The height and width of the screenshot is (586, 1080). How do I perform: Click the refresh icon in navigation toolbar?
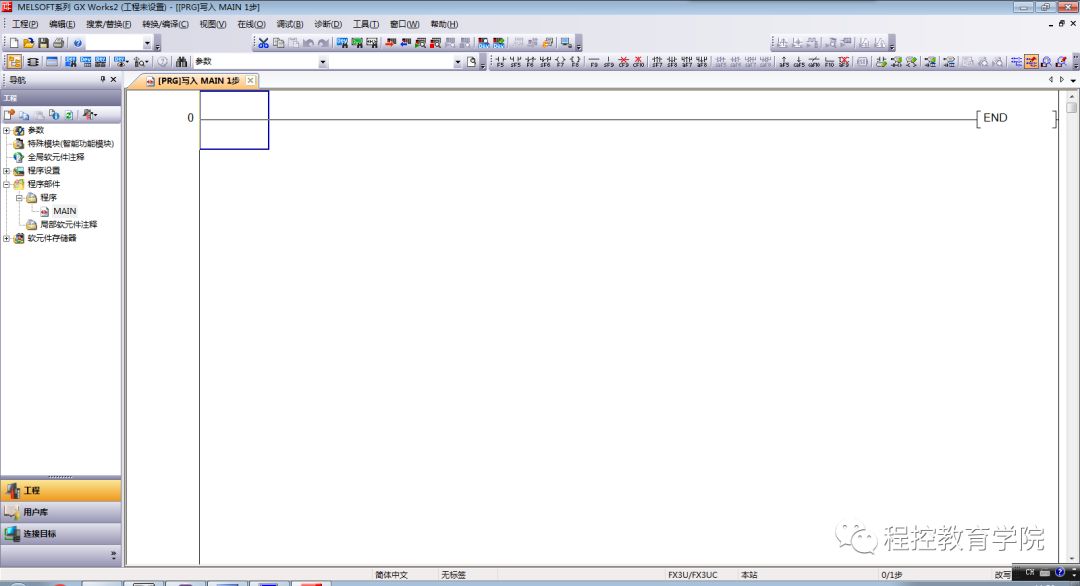pyautogui.click(x=69, y=115)
